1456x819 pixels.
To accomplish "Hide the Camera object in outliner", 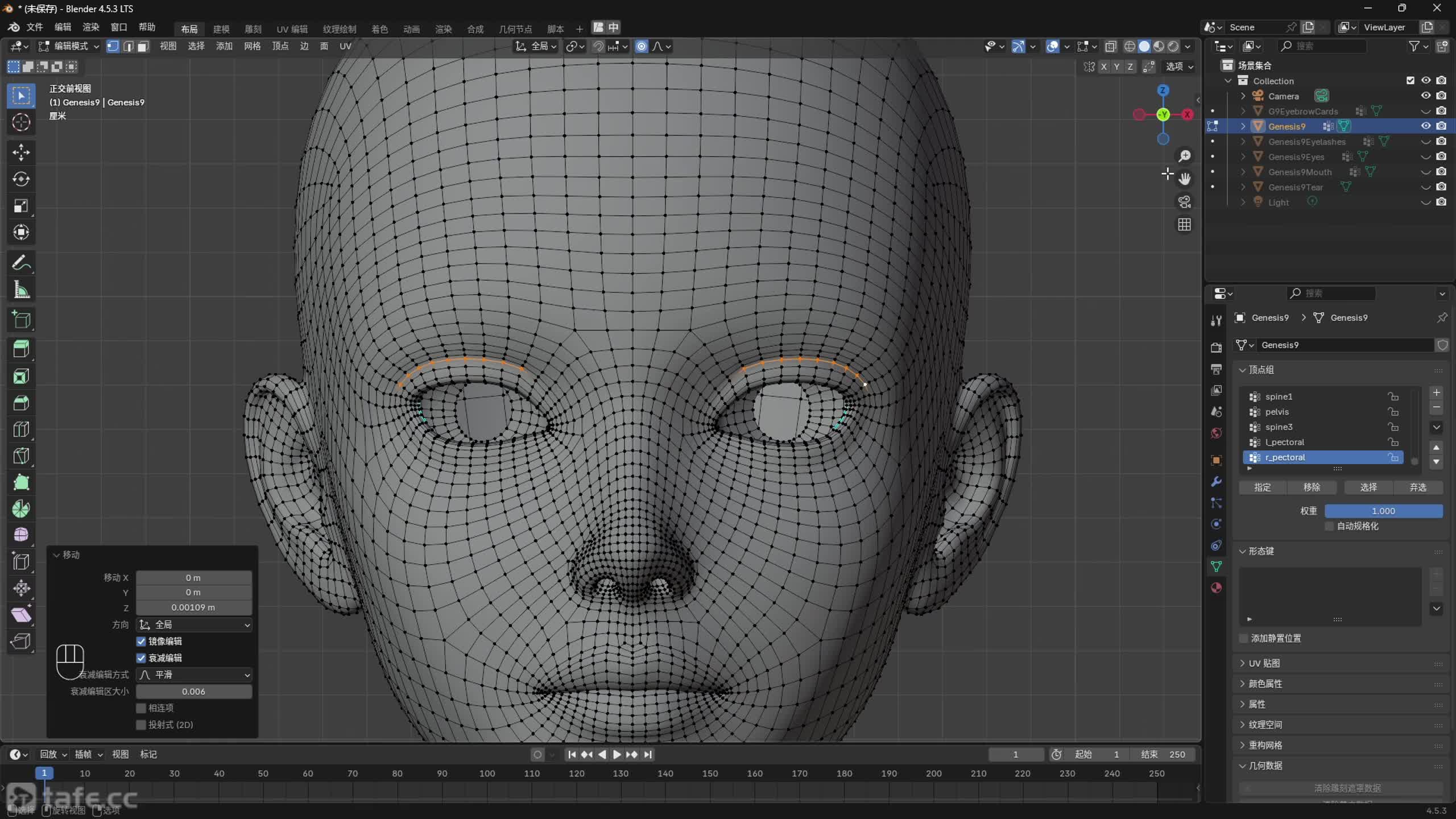I will pos(1425,96).
